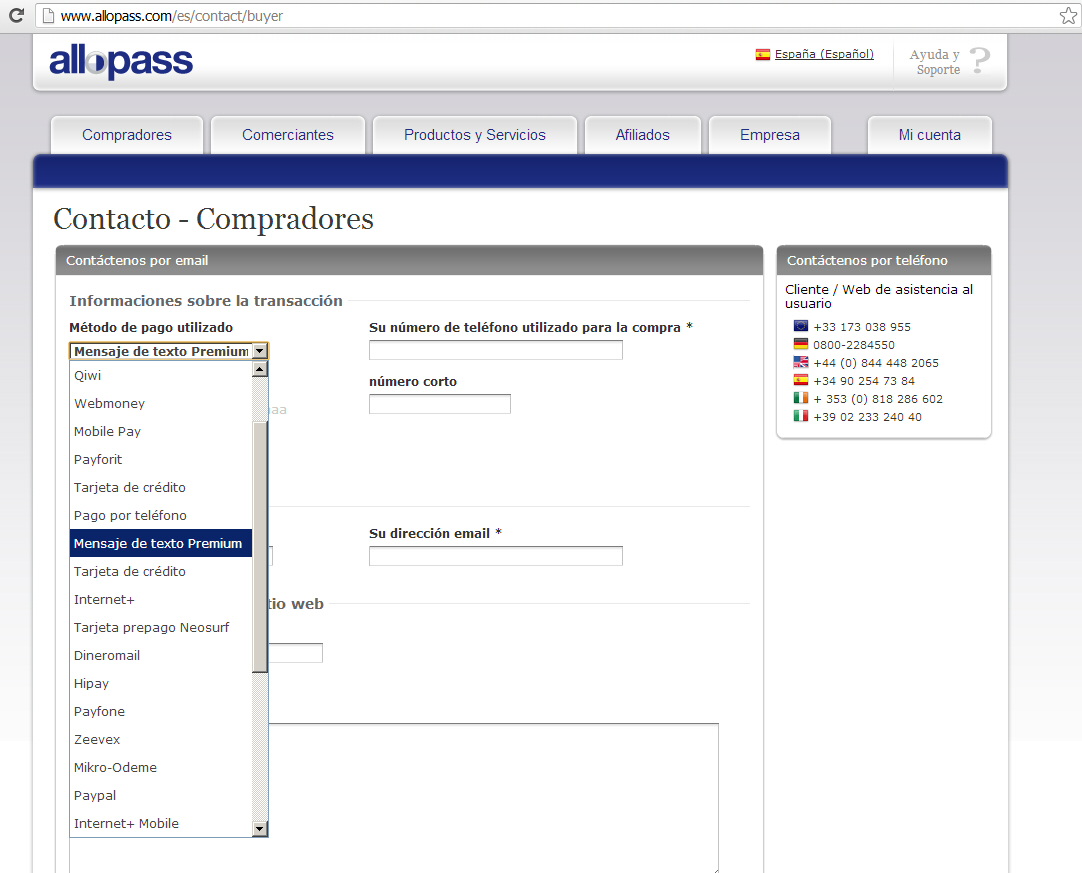The image size is (1082, 873).
Task: Click the + 353 (0) 818 286 602 number
Action: point(878,399)
